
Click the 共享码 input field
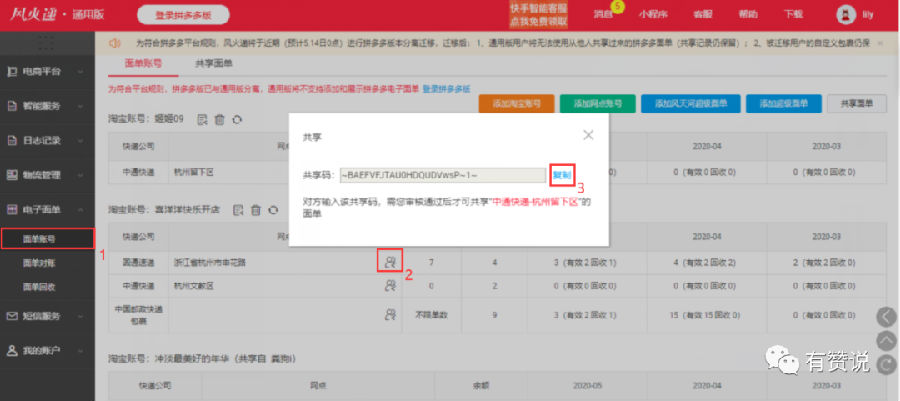443,176
